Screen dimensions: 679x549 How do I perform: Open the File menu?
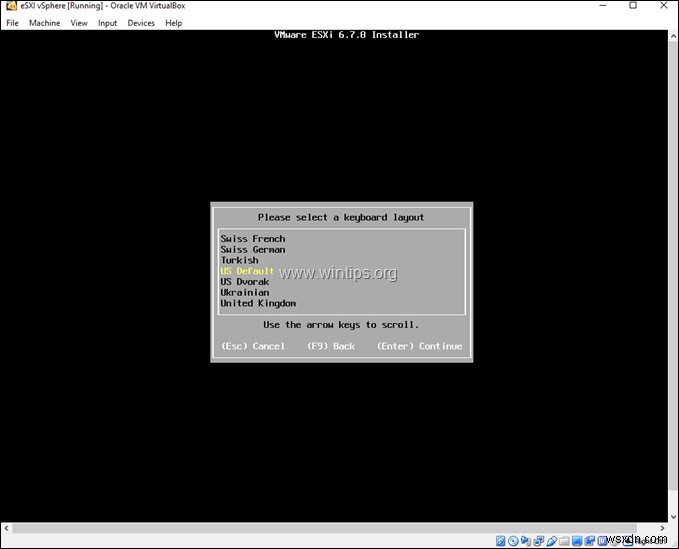pyautogui.click(x=12, y=23)
